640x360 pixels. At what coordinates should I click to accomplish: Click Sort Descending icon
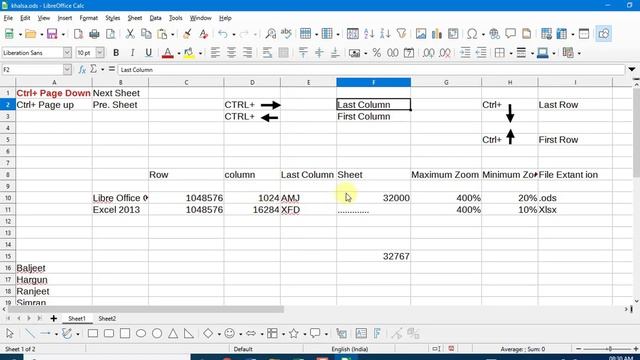[x=385, y=34]
